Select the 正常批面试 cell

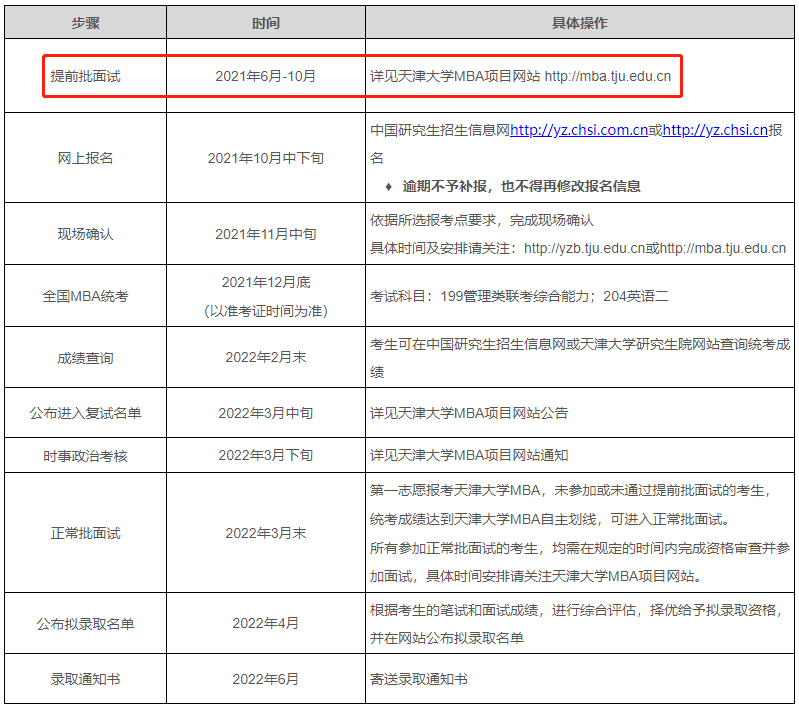point(85,533)
